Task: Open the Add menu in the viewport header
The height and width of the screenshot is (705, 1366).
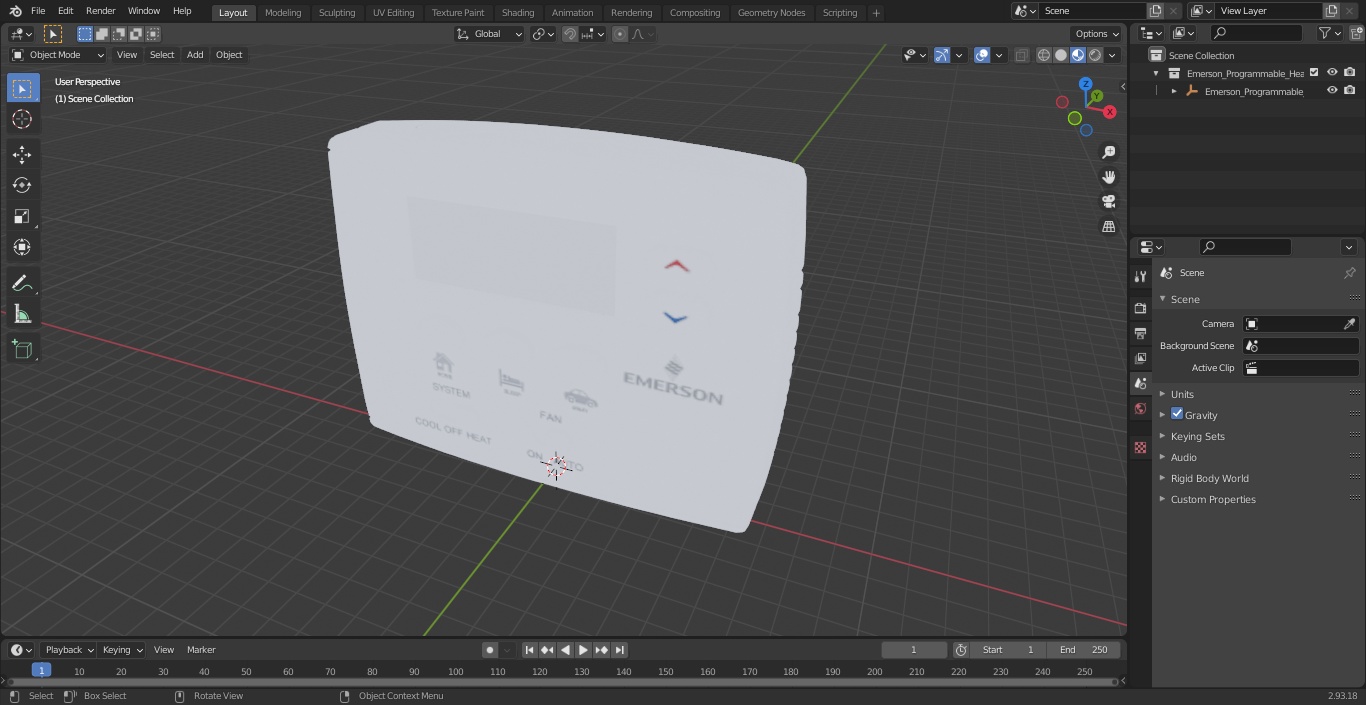Action: (195, 55)
